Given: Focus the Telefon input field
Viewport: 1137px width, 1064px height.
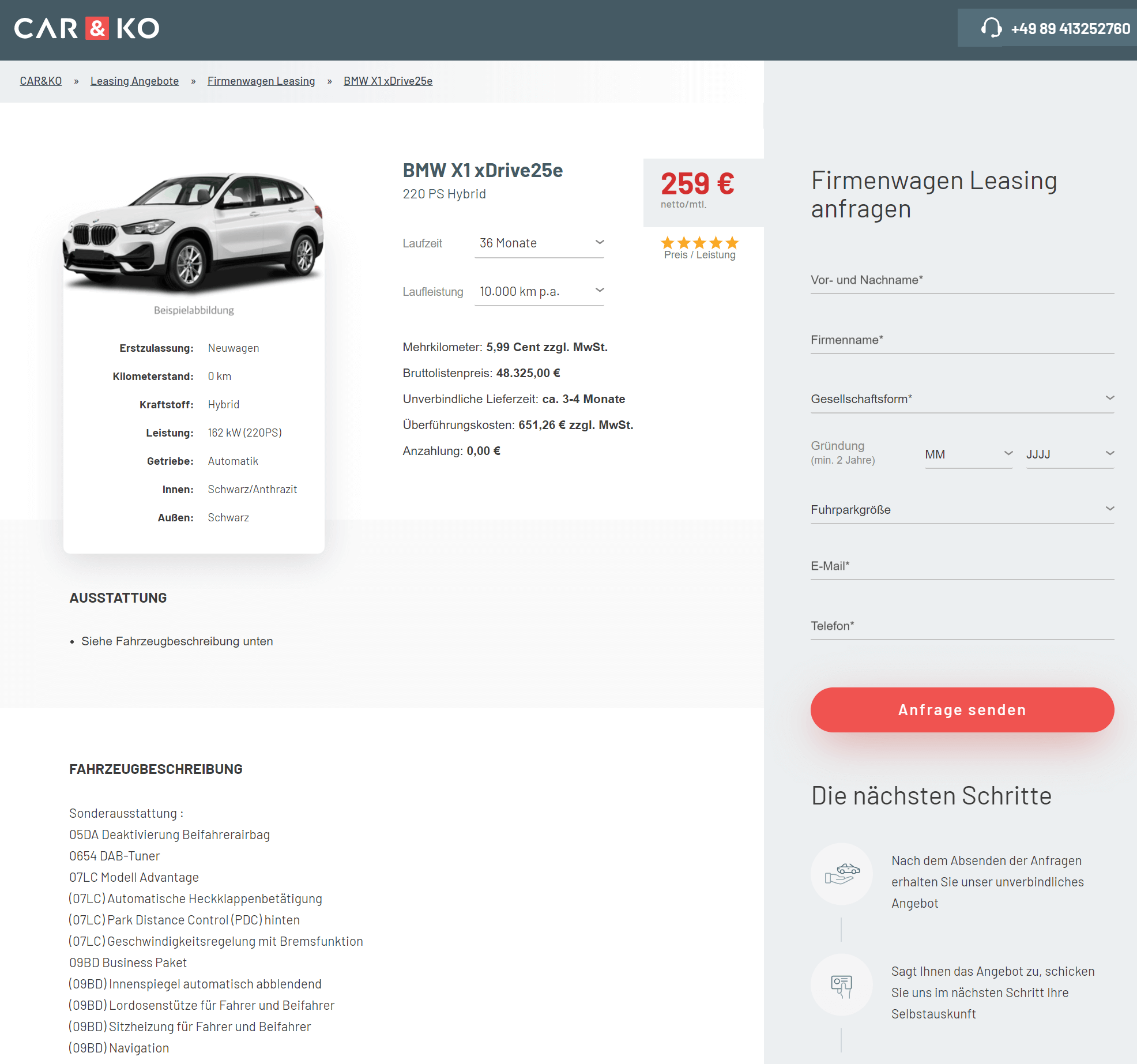Looking at the screenshot, I should (x=962, y=626).
